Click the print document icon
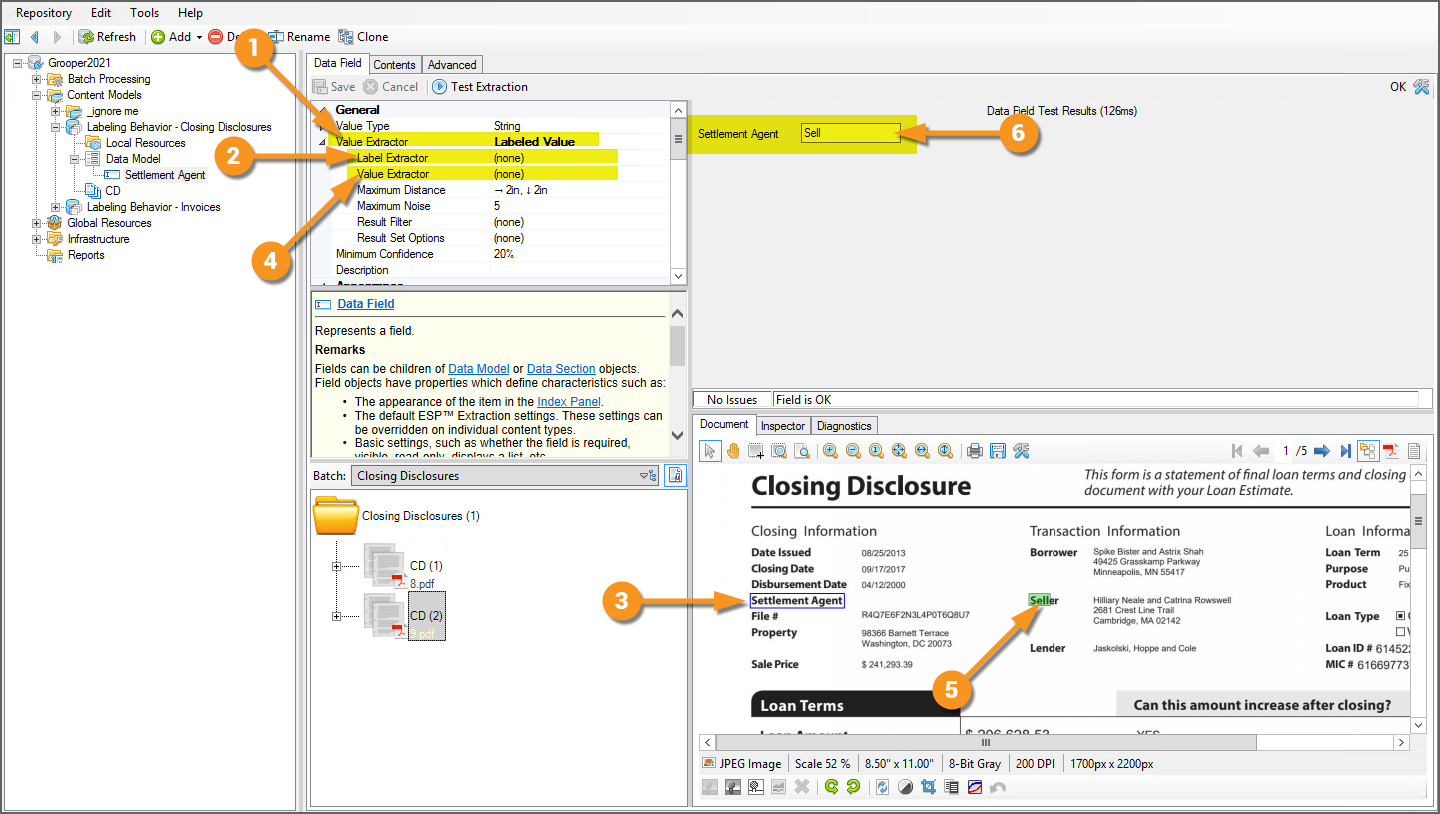This screenshot has width=1440, height=814. tap(974, 451)
